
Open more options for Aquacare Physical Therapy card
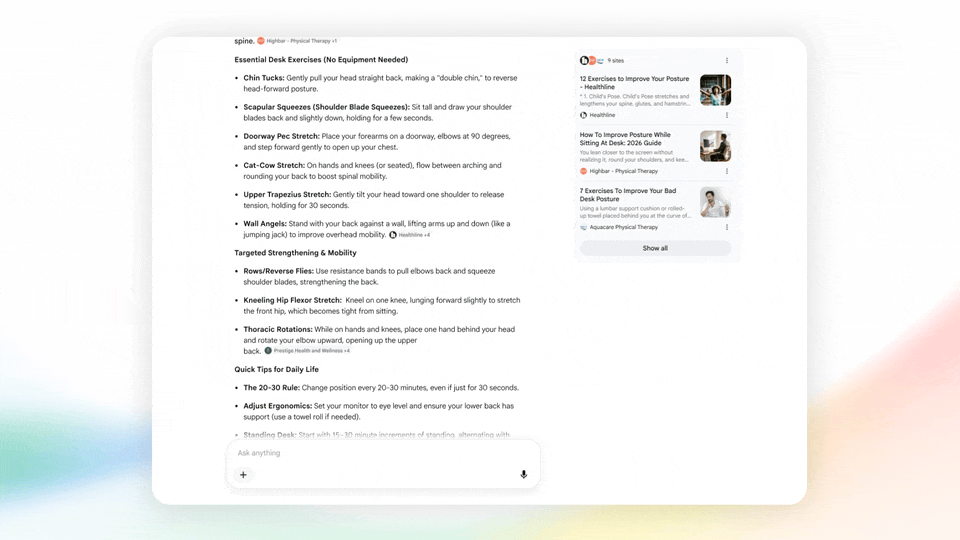click(727, 227)
